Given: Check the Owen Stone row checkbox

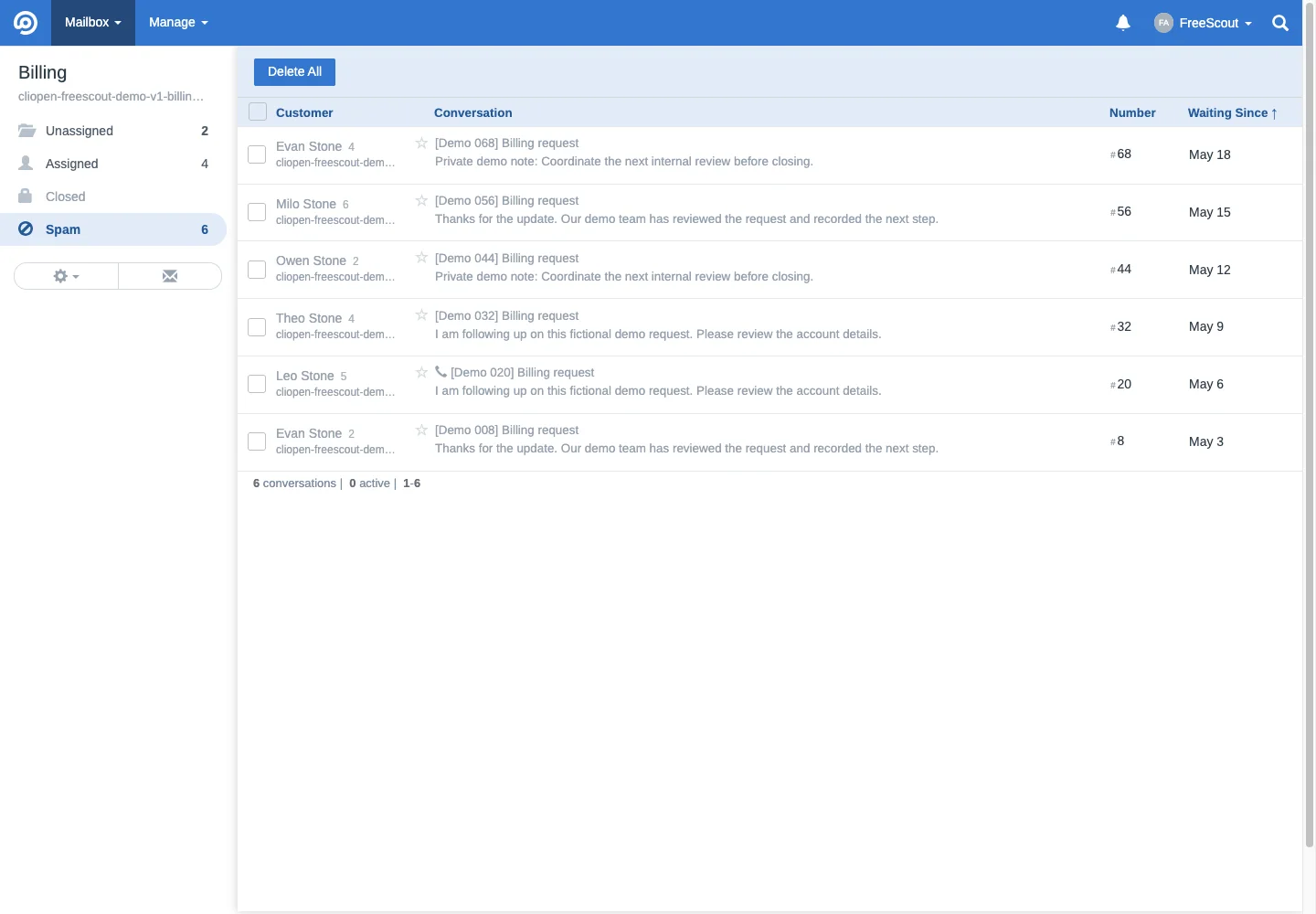Looking at the screenshot, I should (x=257, y=270).
